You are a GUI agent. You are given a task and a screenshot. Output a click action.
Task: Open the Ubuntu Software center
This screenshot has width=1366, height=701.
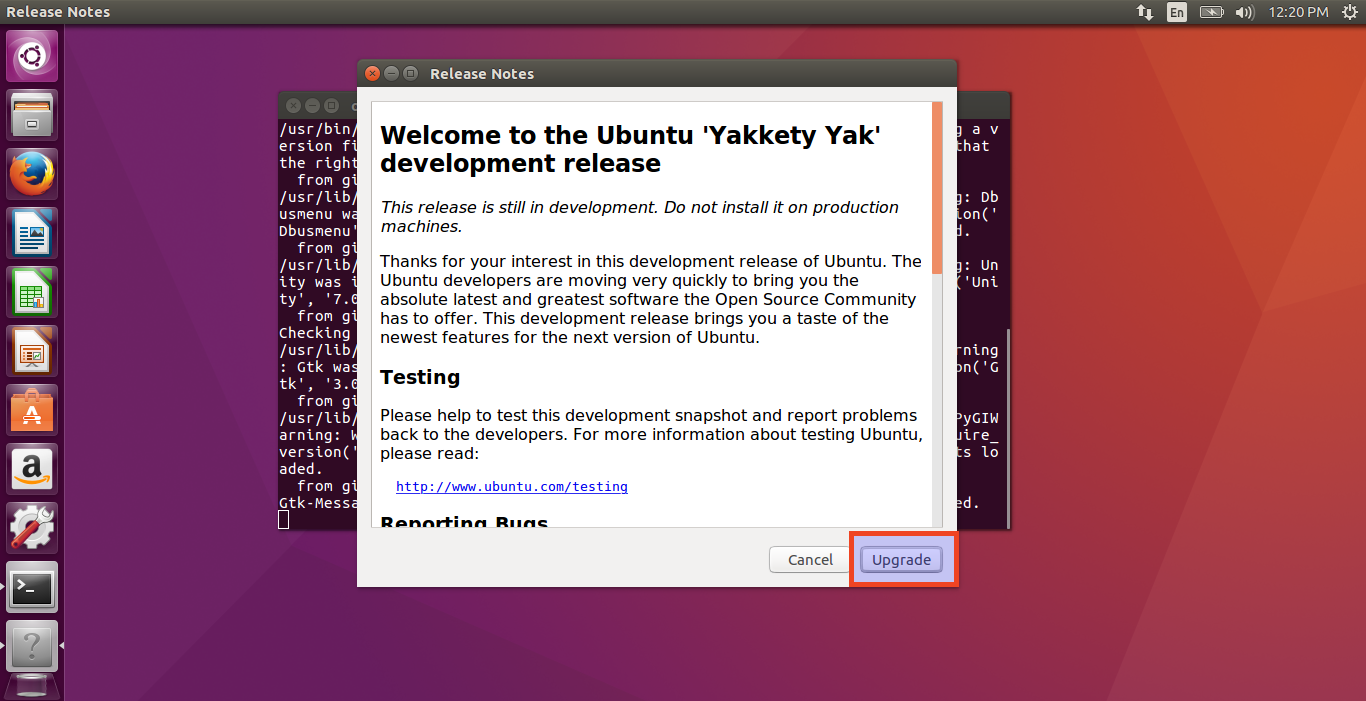click(32, 410)
